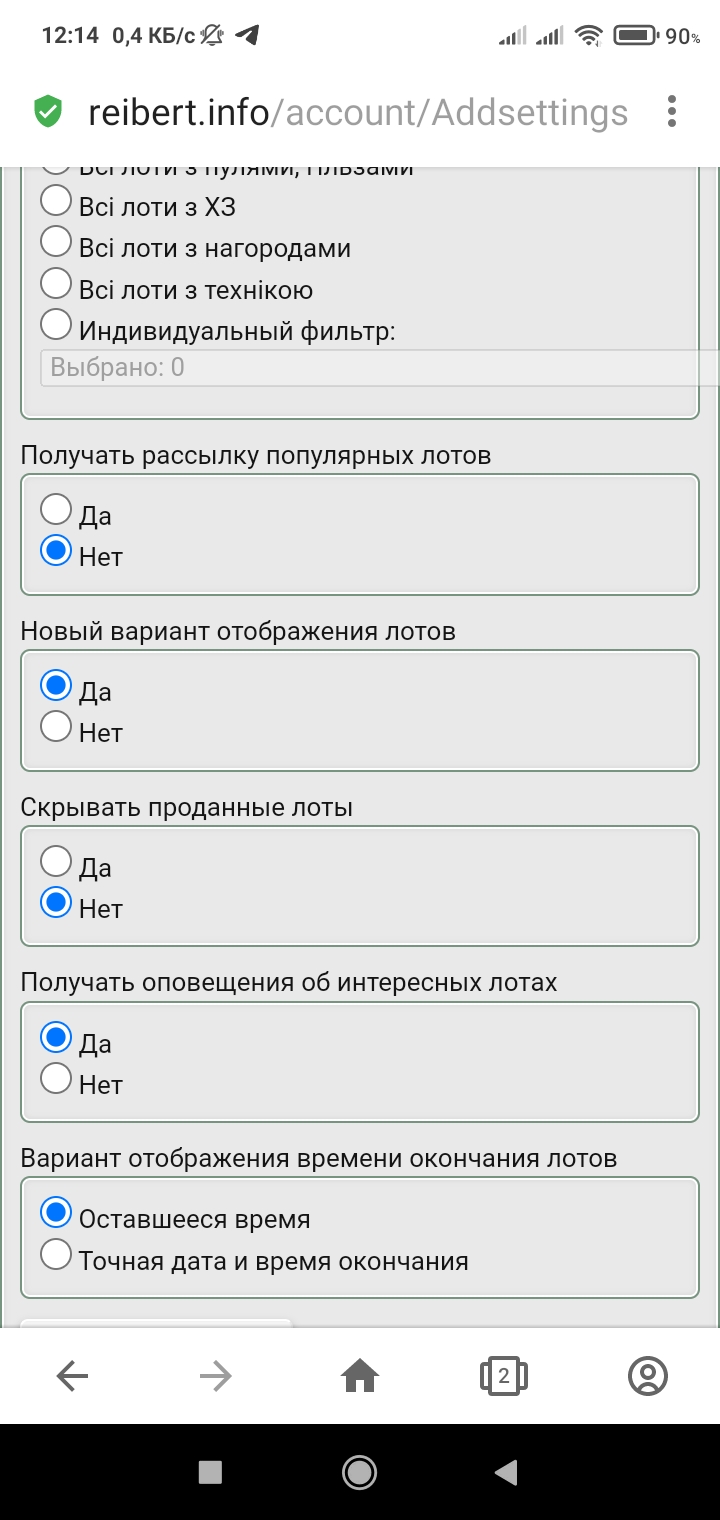Choose the "Индивидуальный фильтр" radio option

56,324
